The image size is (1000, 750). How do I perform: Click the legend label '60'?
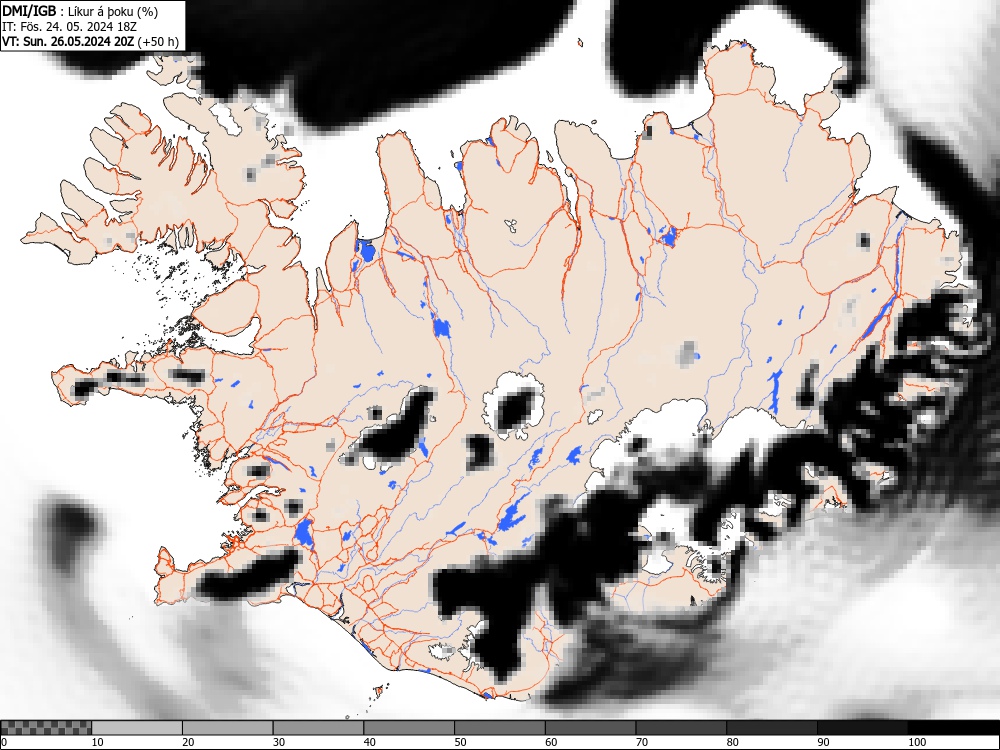(x=550, y=742)
